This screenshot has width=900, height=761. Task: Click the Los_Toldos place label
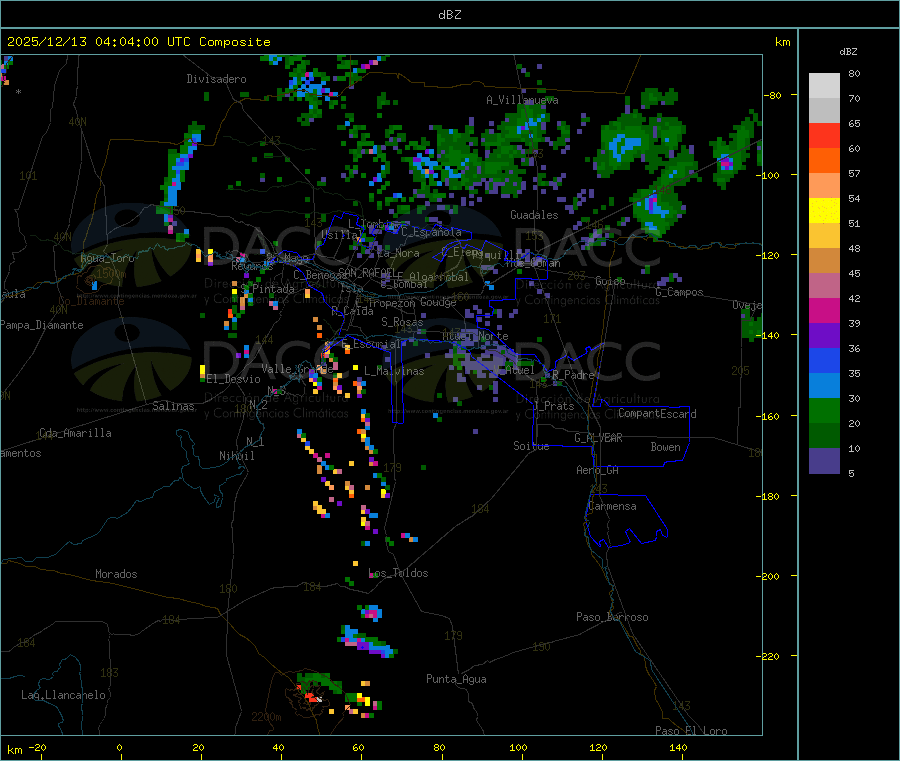pyautogui.click(x=398, y=573)
